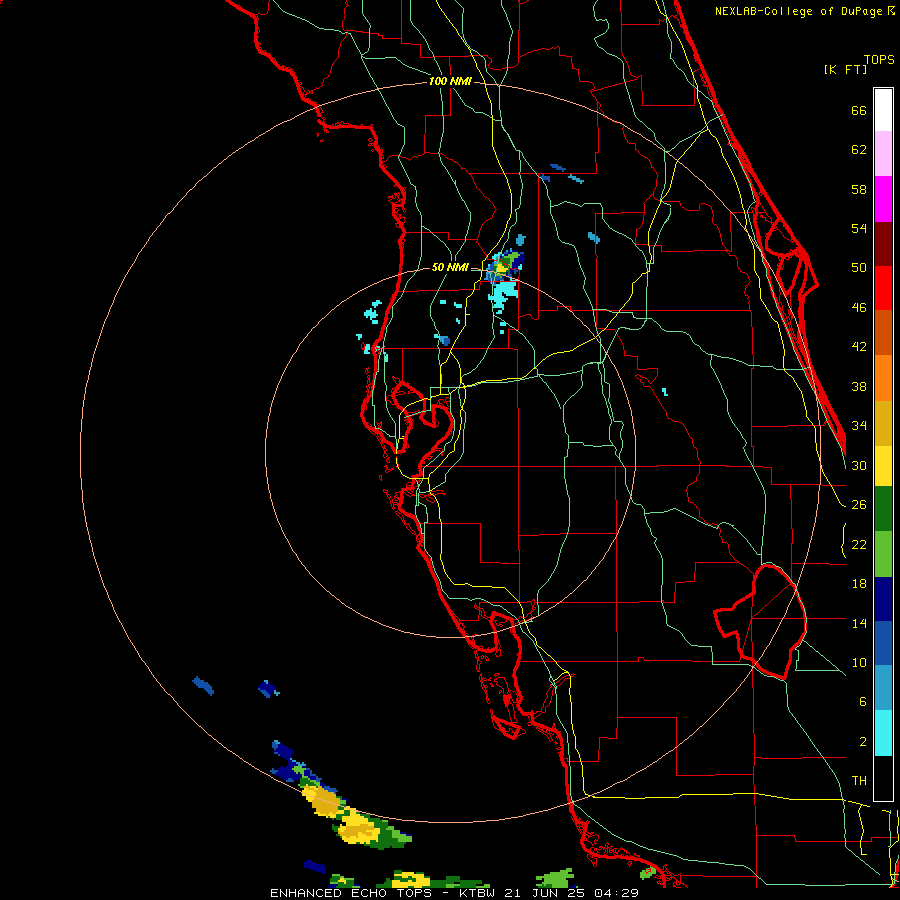The height and width of the screenshot is (900, 900).
Task: Click the '66' legend value
Action: [859, 111]
